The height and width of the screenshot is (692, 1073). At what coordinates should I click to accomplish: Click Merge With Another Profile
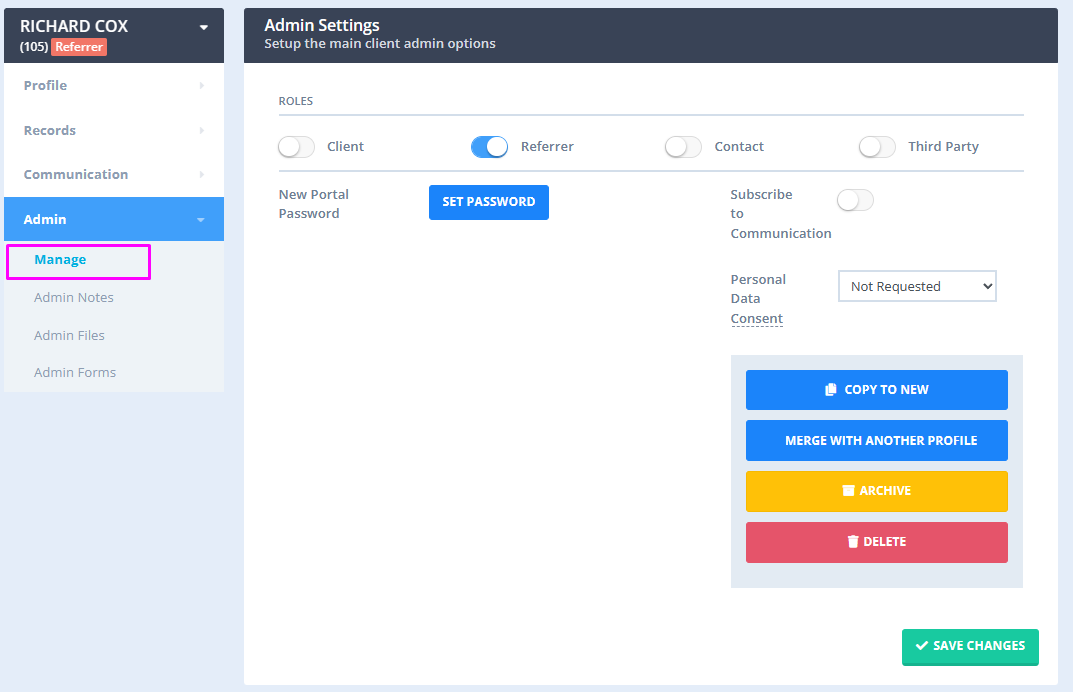876,440
